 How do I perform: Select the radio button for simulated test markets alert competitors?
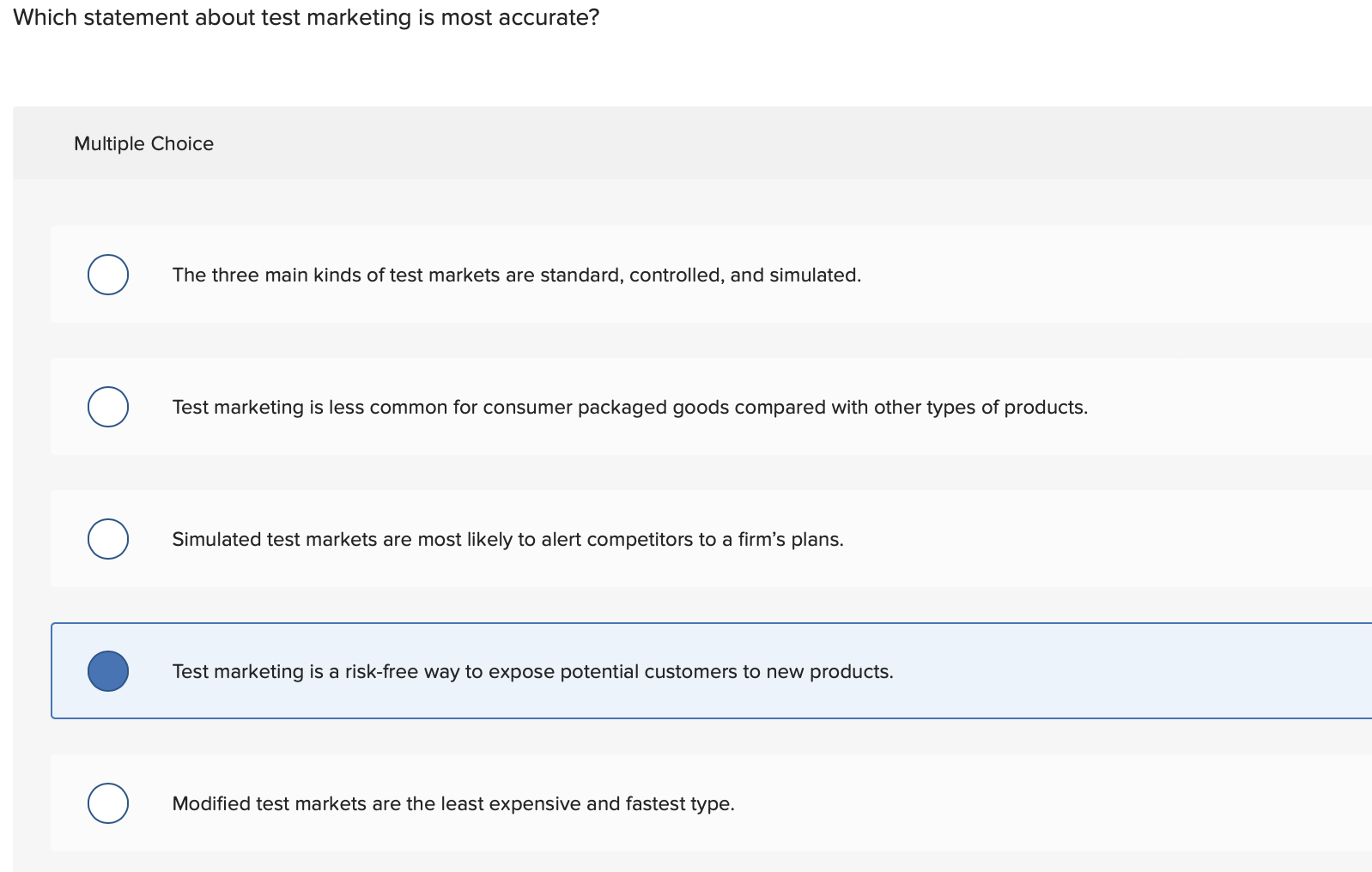pyautogui.click(x=108, y=539)
